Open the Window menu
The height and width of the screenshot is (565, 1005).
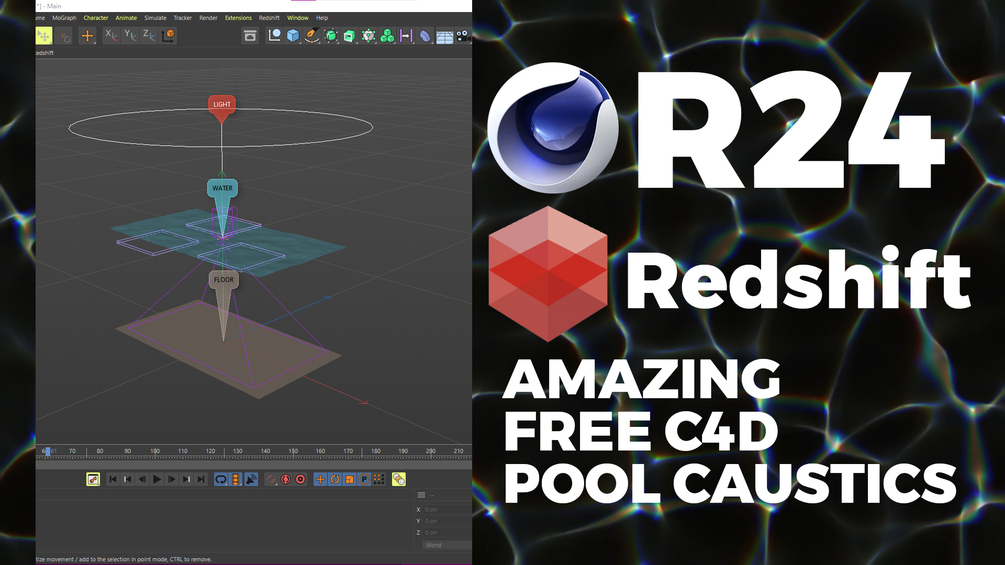pyautogui.click(x=297, y=18)
